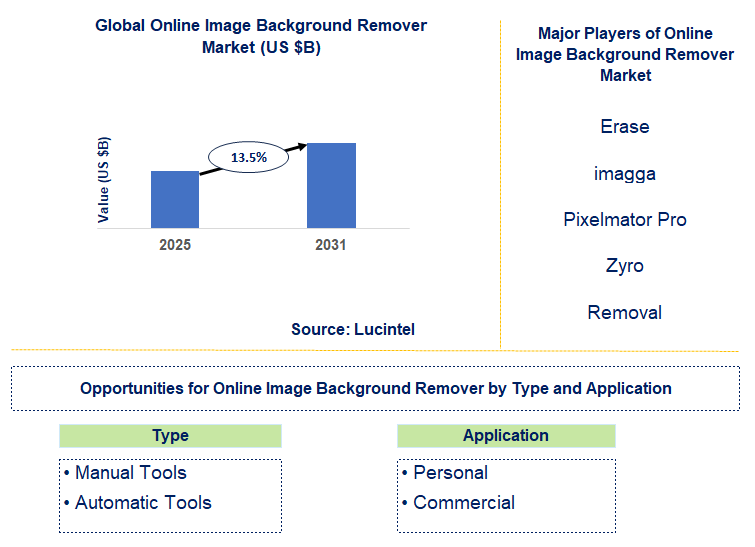Select the 'Manual Tools' bullet item
The height and width of the screenshot is (547, 755).
pos(126,473)
